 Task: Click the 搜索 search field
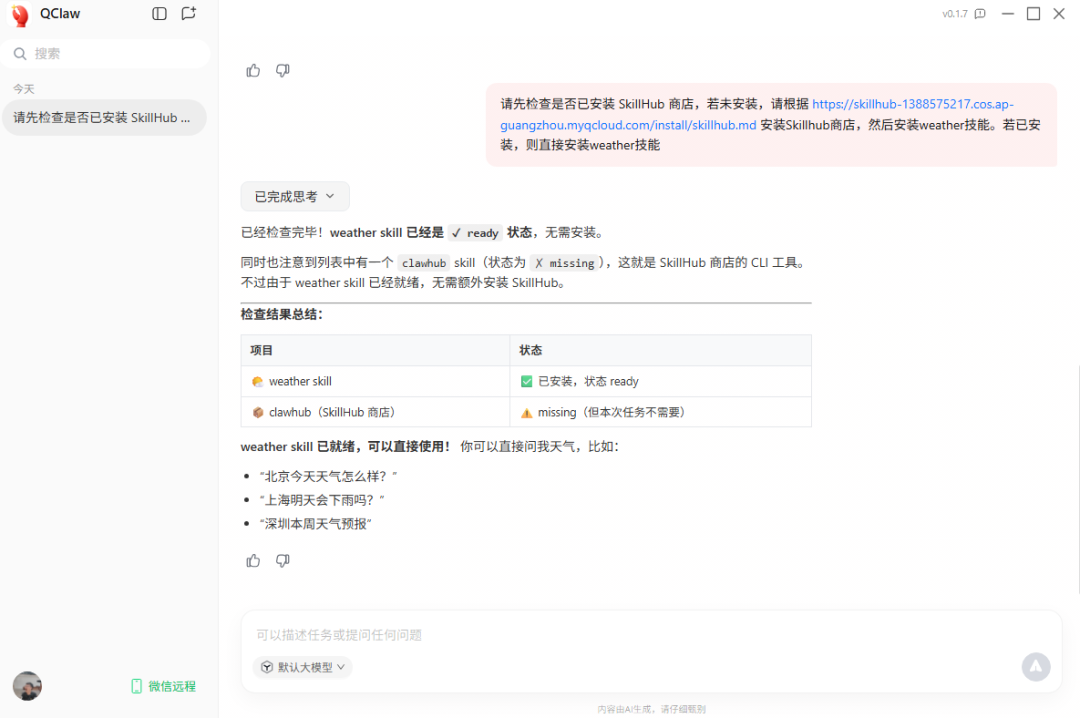(x=105, y=54)
